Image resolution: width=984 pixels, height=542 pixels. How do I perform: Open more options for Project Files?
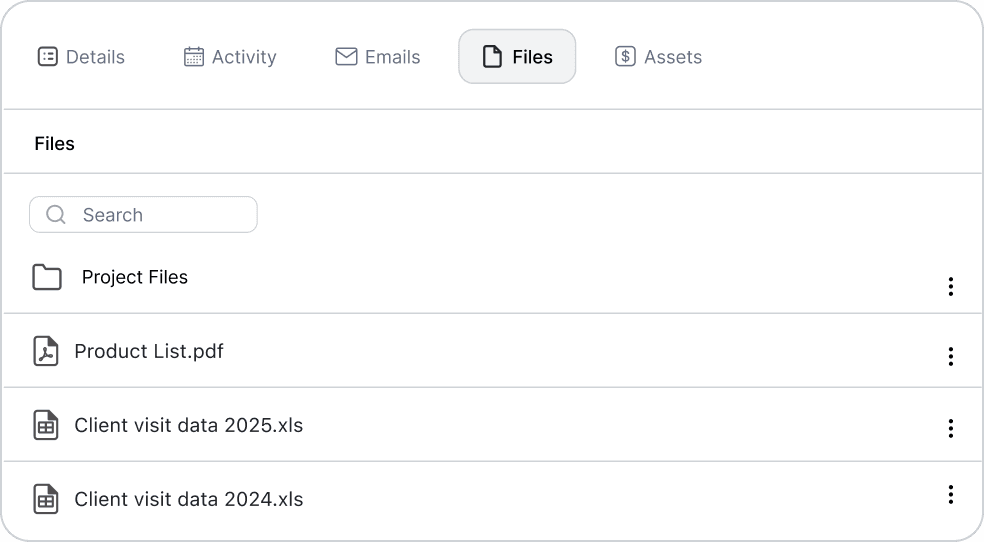pyautogui.click(x=950, y=287)
